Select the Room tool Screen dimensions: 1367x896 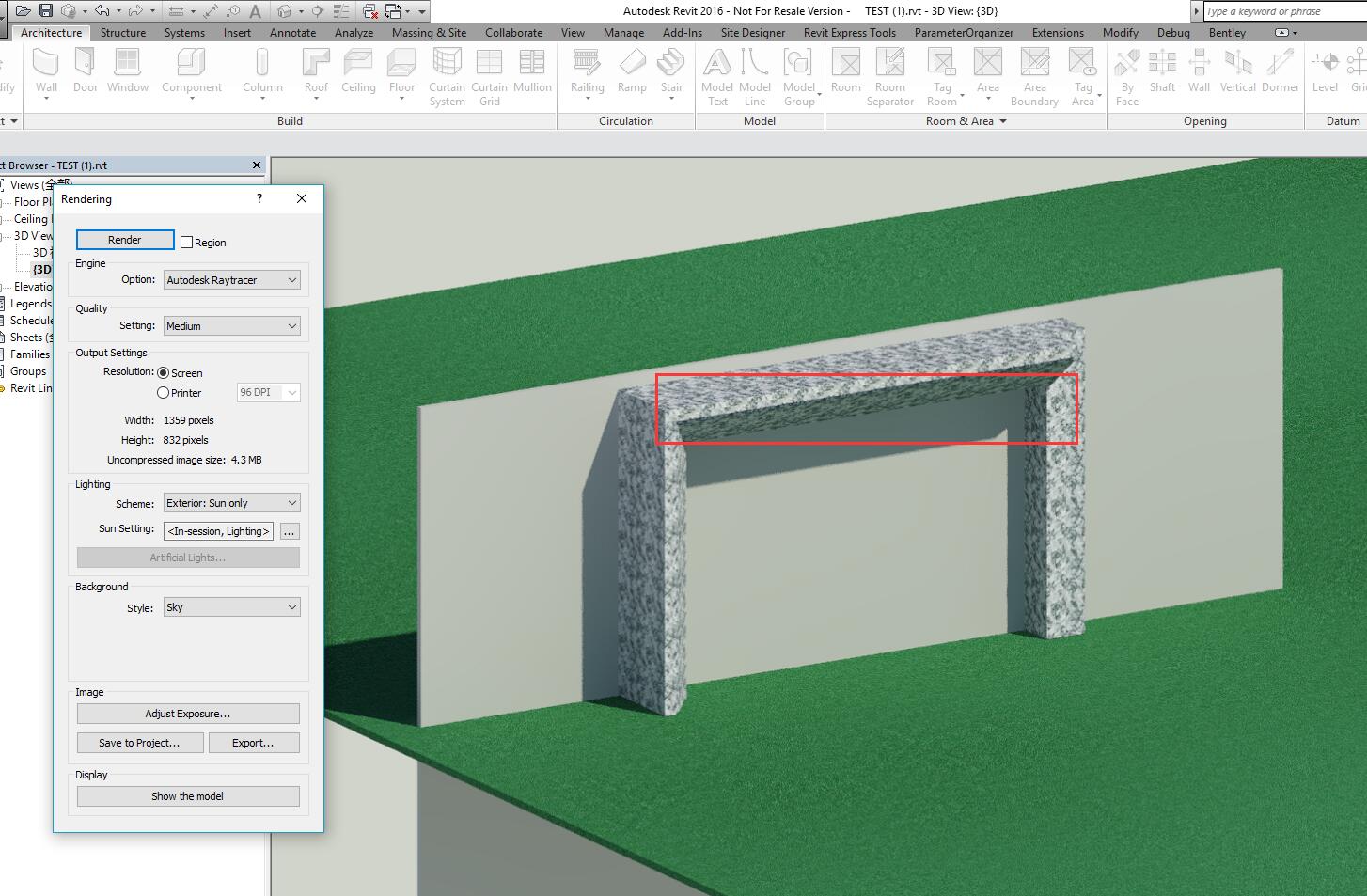[845, 71]
